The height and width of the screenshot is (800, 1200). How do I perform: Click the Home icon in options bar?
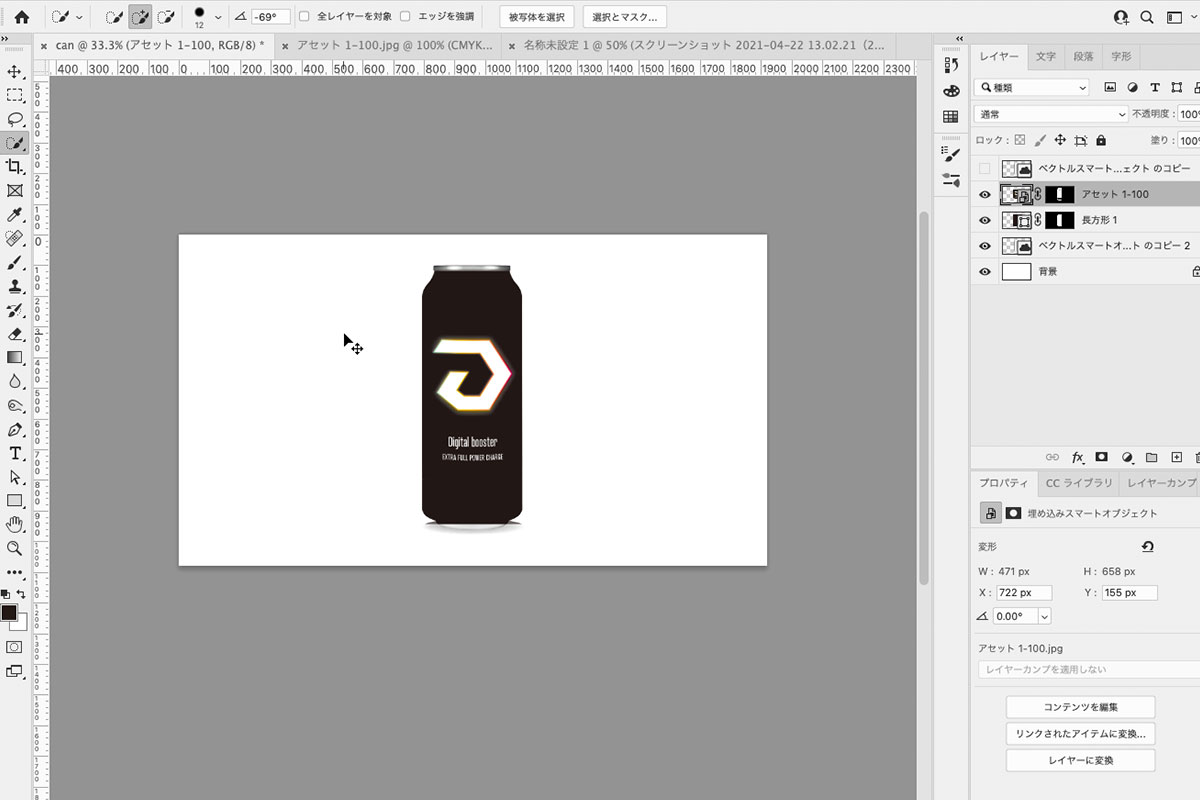(x=21, y=17)
